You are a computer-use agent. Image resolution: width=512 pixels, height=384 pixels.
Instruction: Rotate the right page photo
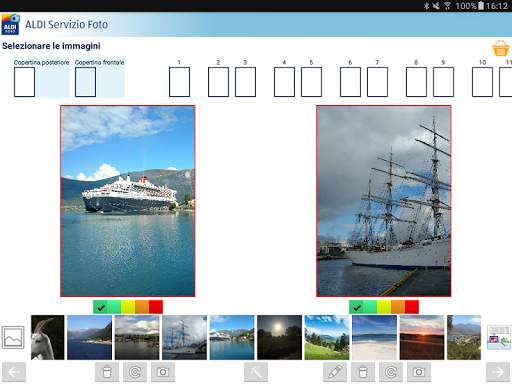[391, 372]
